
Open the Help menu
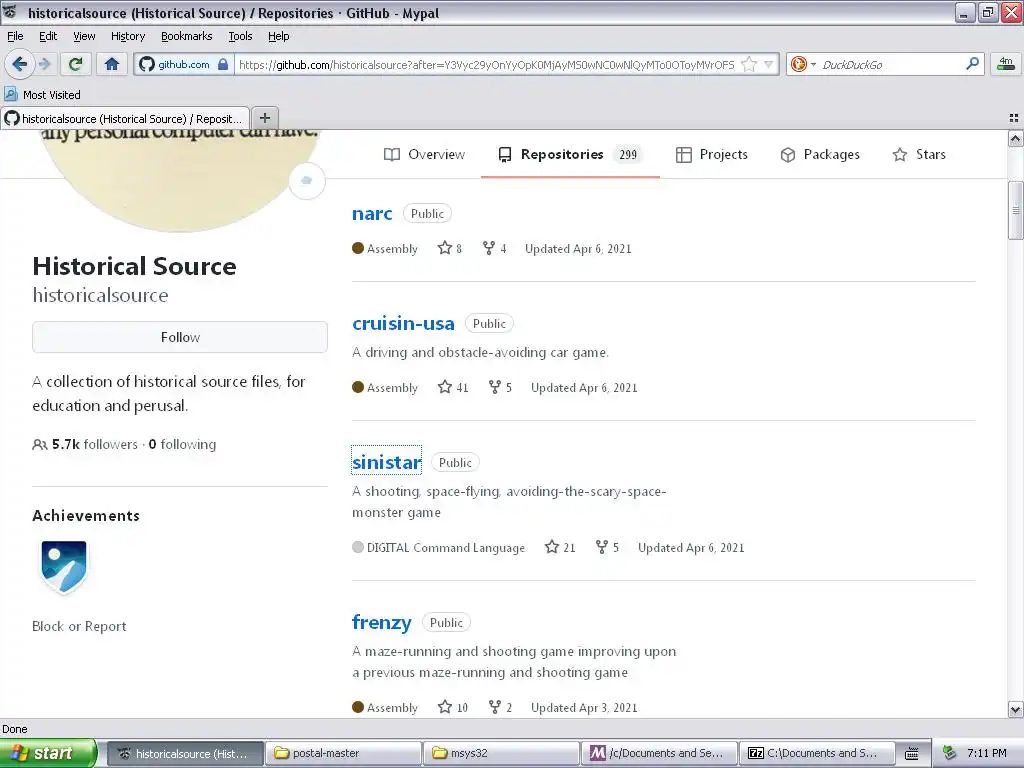278,36
